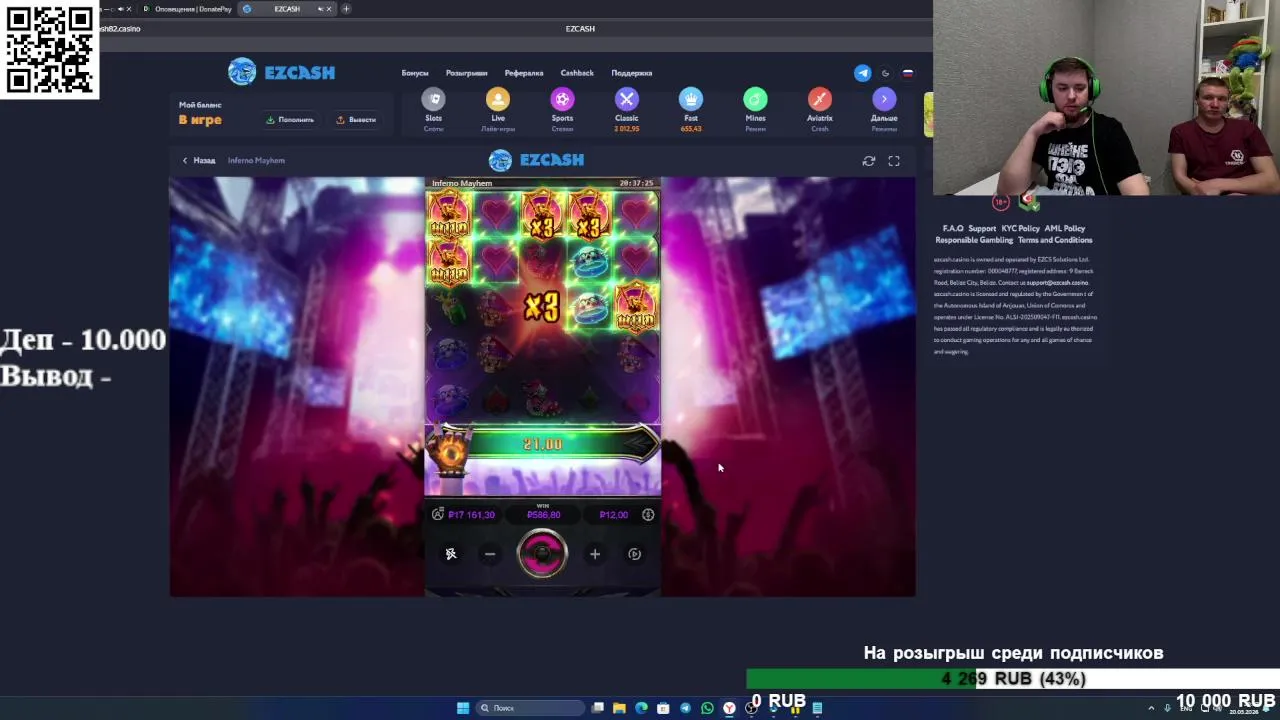The image size is (1280, 720).
Task: Enter fullscreen game mode
Action: tap(894, 160)
